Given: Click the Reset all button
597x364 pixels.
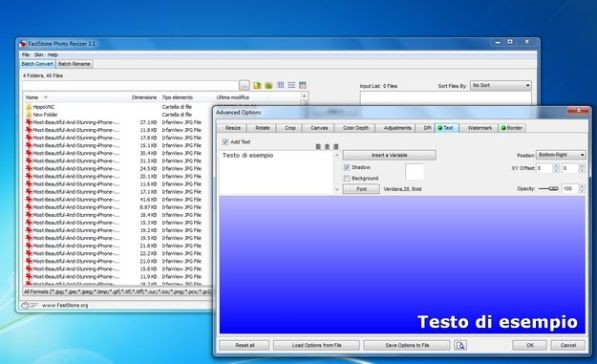Looking at the screenshot, I should pos(244,345).
